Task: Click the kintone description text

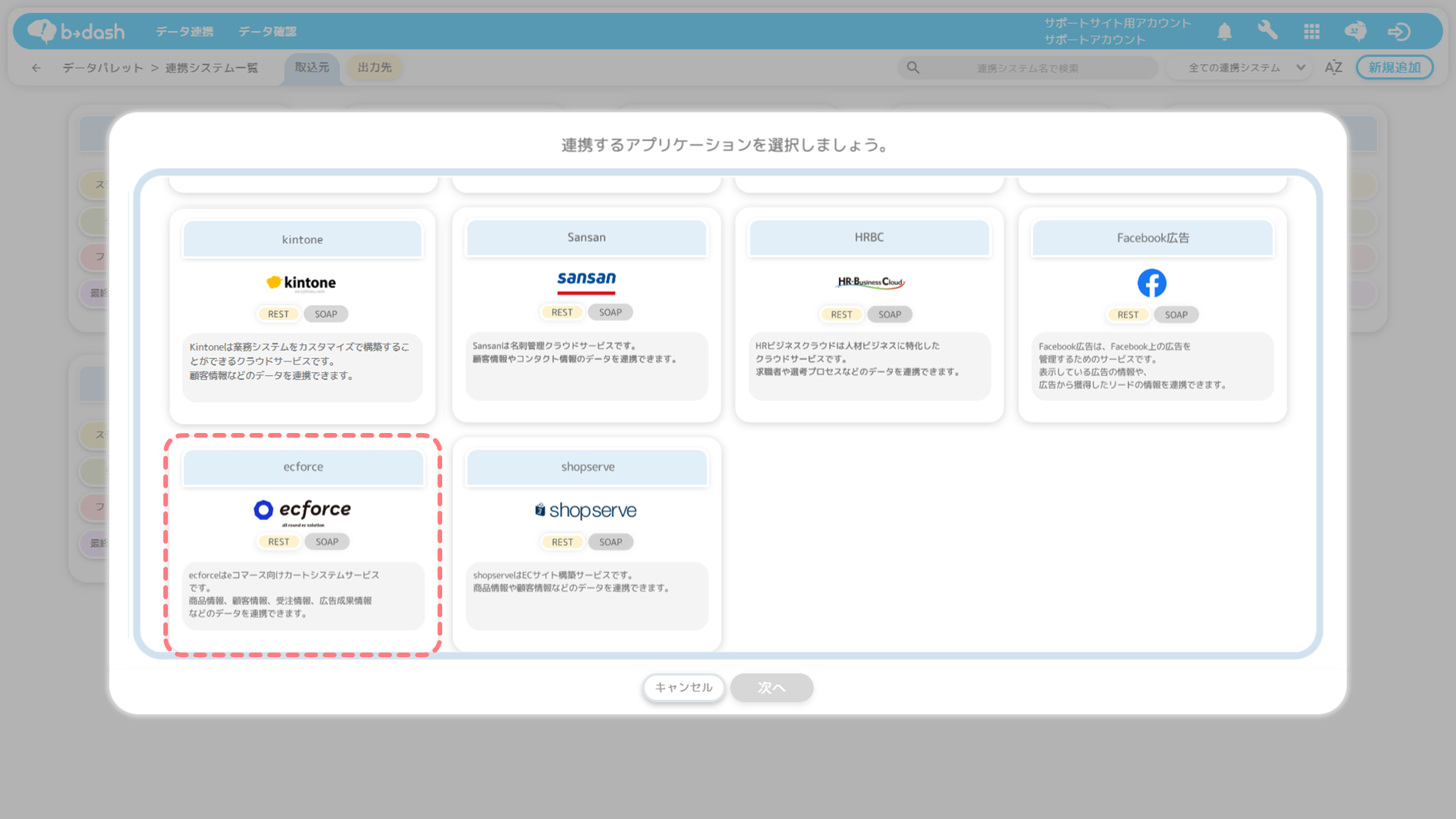Action: click(300, 361)
